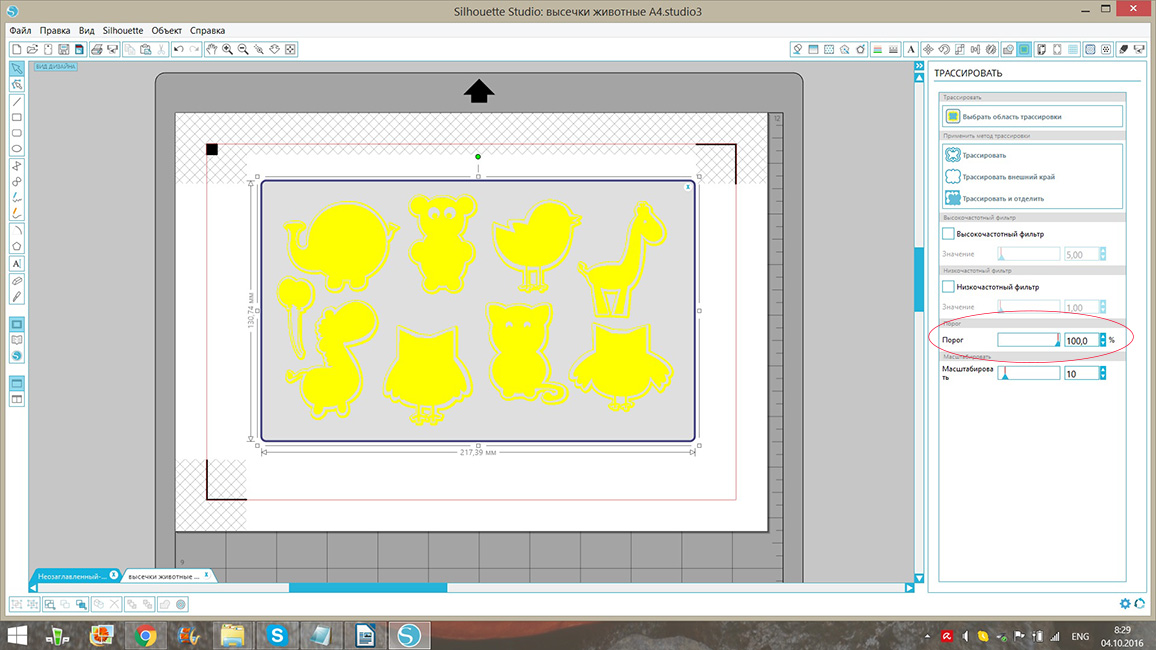Select the Eraser tool

point(17,280)
